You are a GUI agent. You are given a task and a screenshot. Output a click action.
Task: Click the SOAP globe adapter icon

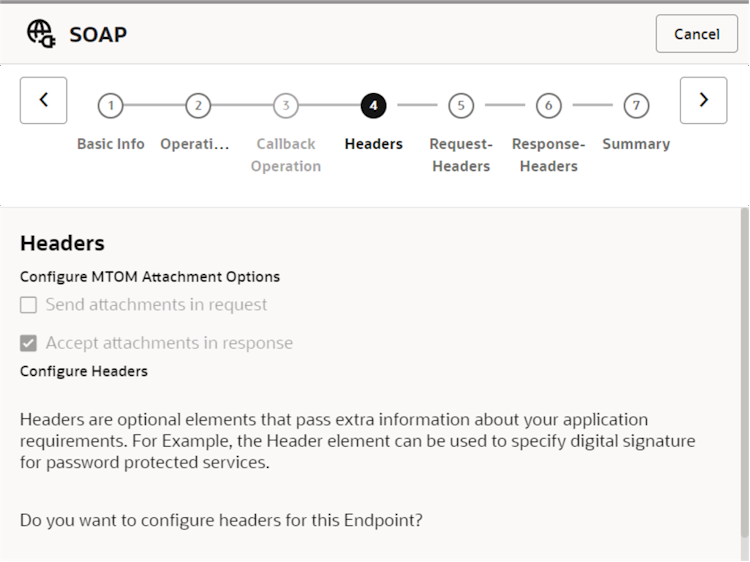[41, 34]
